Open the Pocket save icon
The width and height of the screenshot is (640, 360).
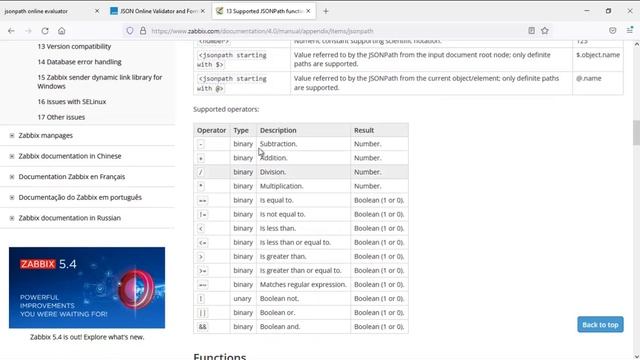point(612,31)
